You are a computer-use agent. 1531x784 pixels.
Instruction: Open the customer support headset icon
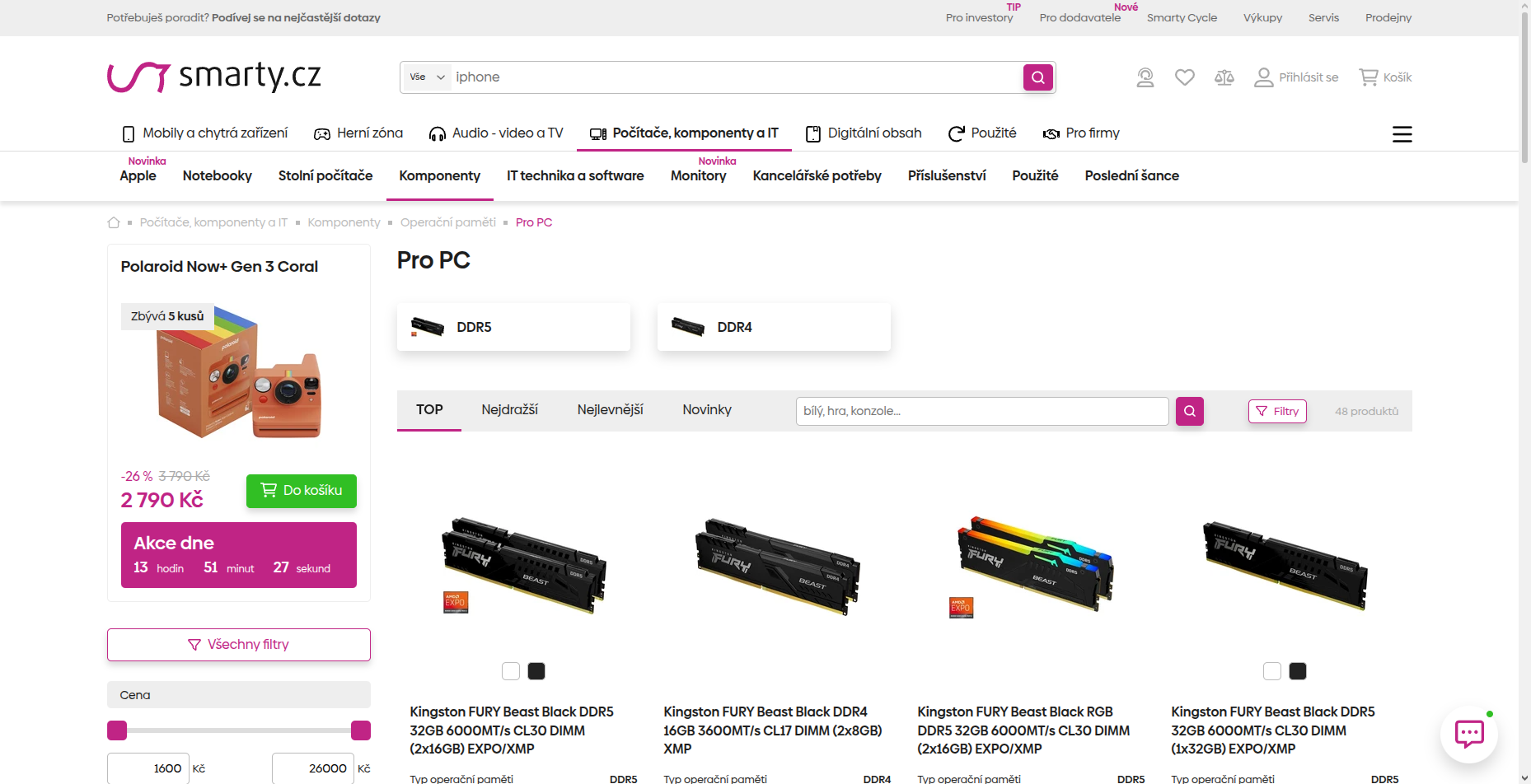(x=1145, y=77)
